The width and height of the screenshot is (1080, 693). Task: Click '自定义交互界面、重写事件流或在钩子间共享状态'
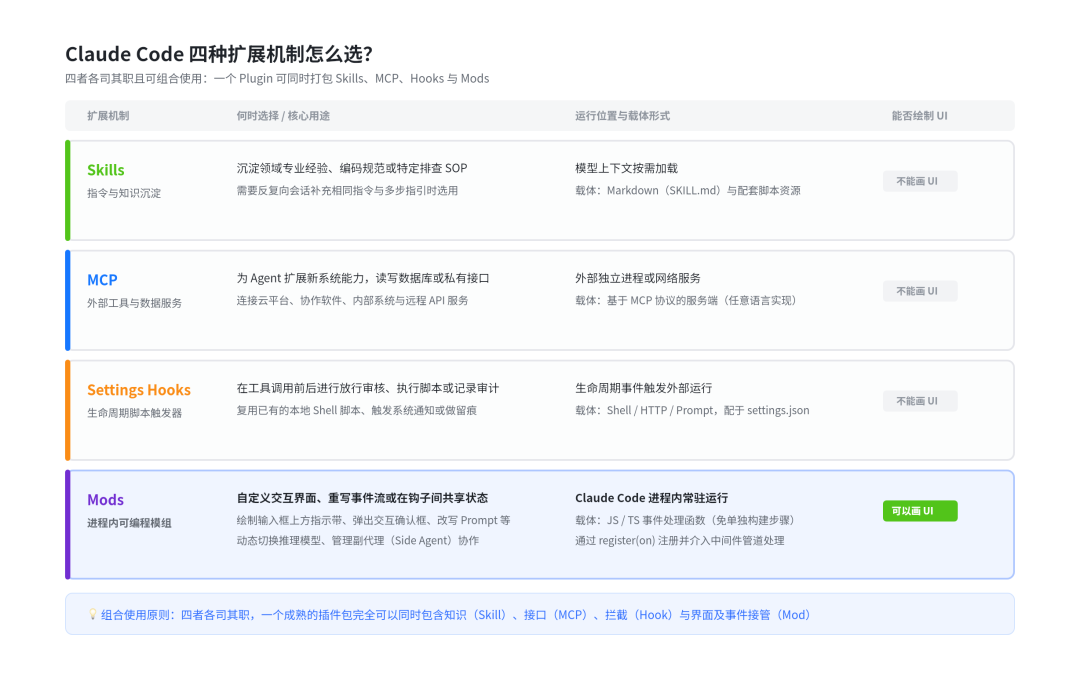[362, 498]
